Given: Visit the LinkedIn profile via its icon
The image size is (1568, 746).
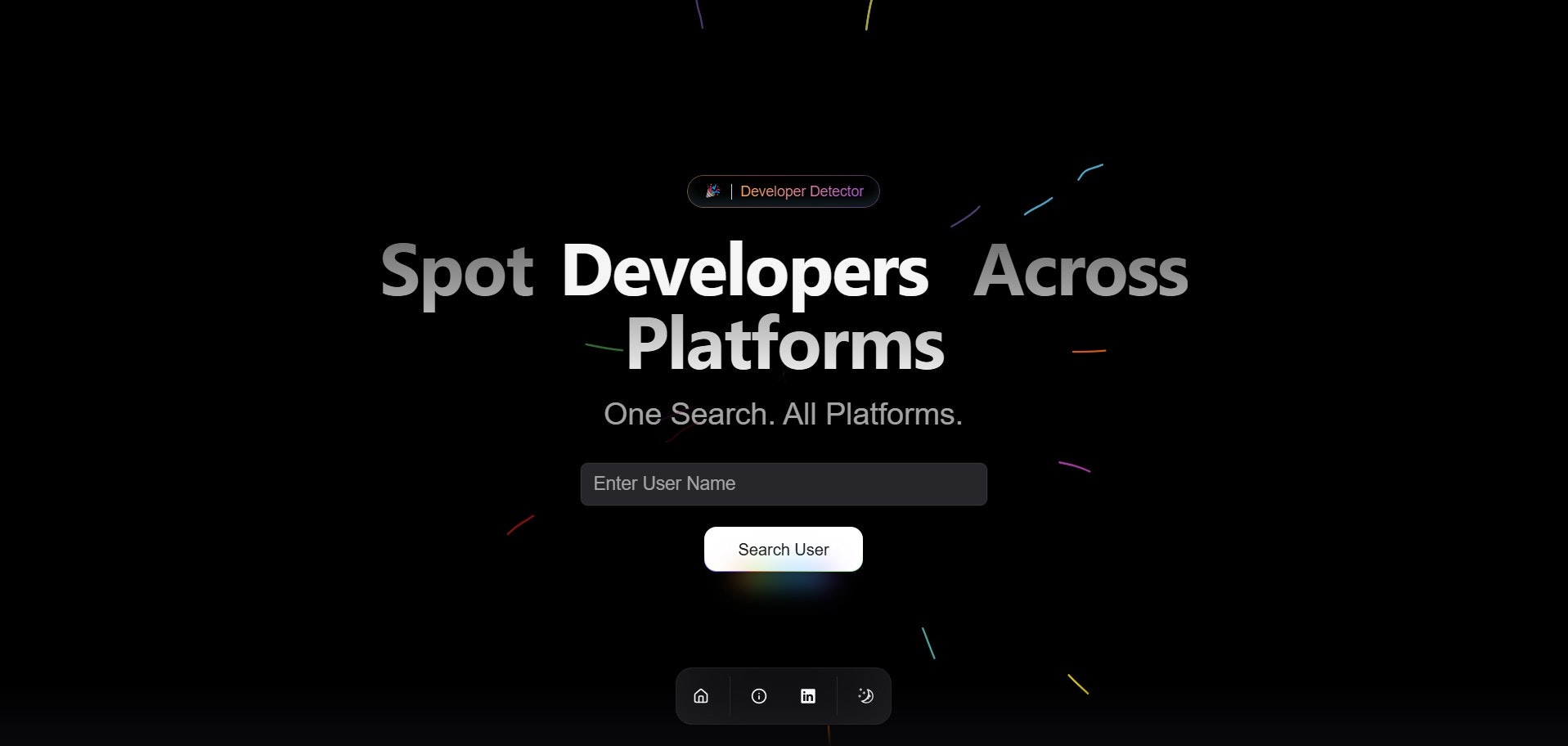Looking at the screenshot, I should coord(808,696).
